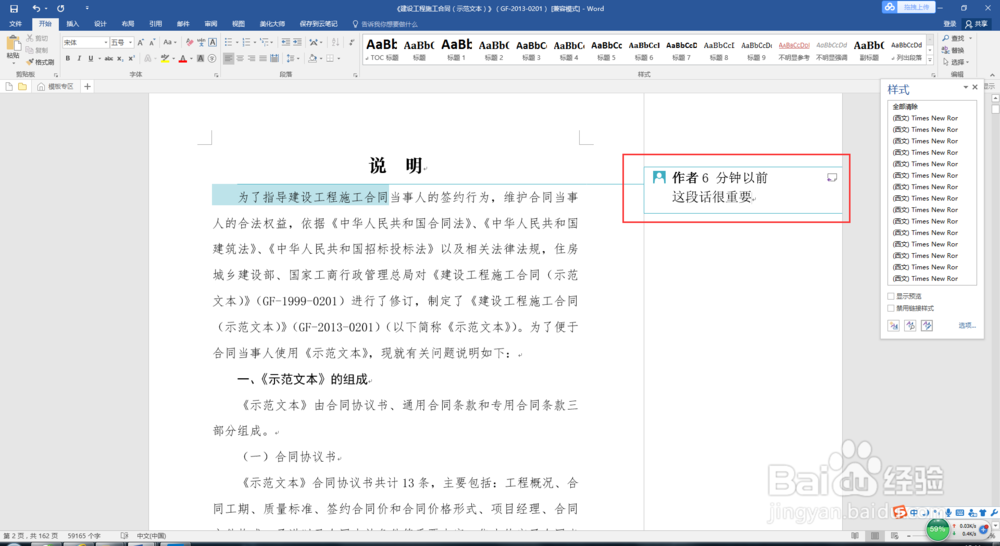The height and width of the screenshot is (546, 1000).
Task: Click the New Style icon in Styles pane
Action: 893,326
